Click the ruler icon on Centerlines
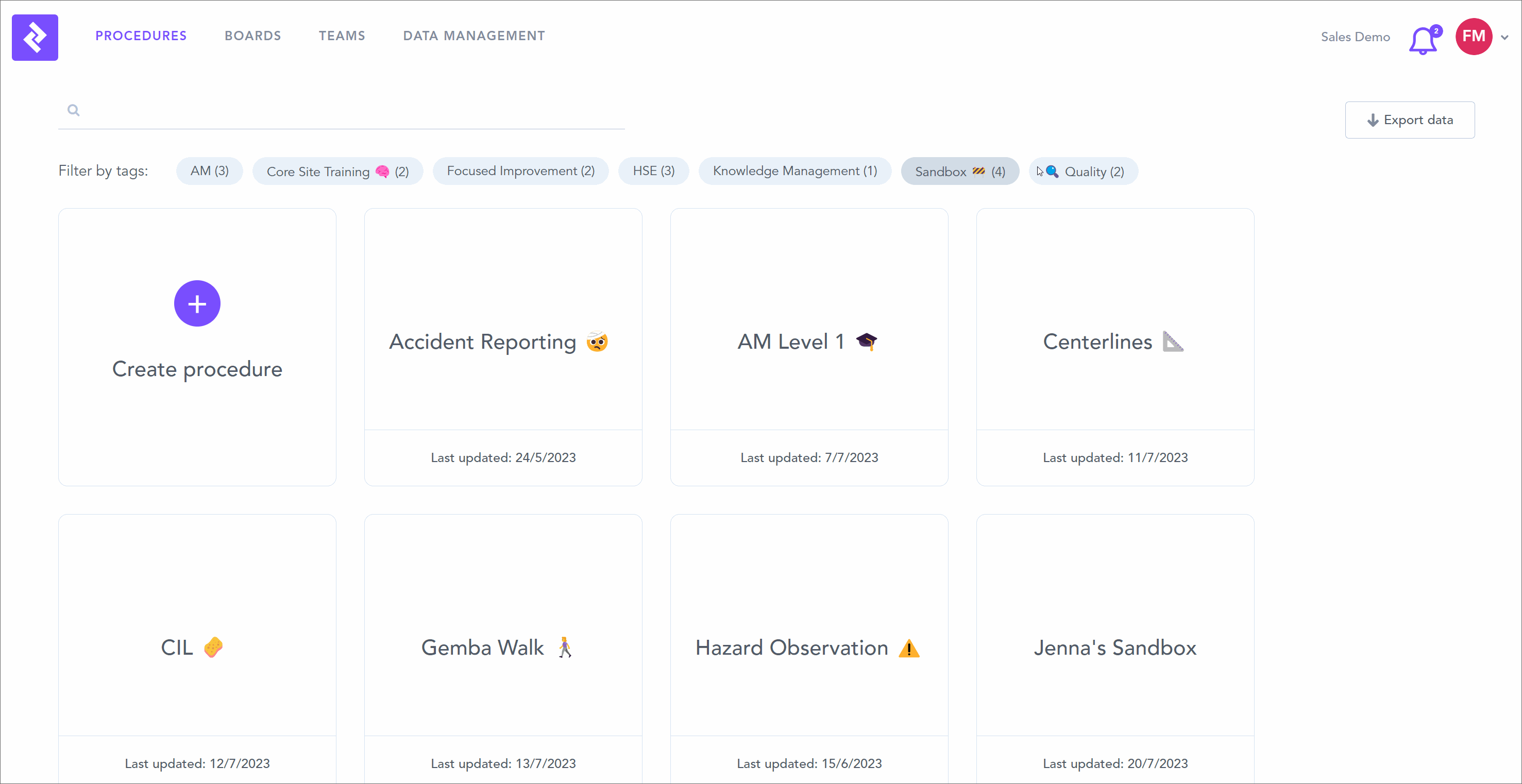 [1172, 342]
